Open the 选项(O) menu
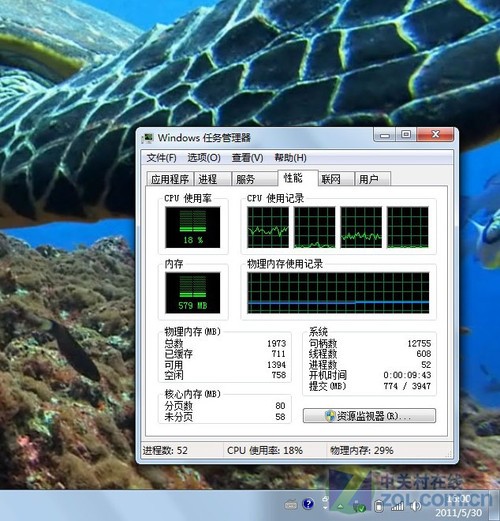The image size is (500, 521). pos(204,158)
